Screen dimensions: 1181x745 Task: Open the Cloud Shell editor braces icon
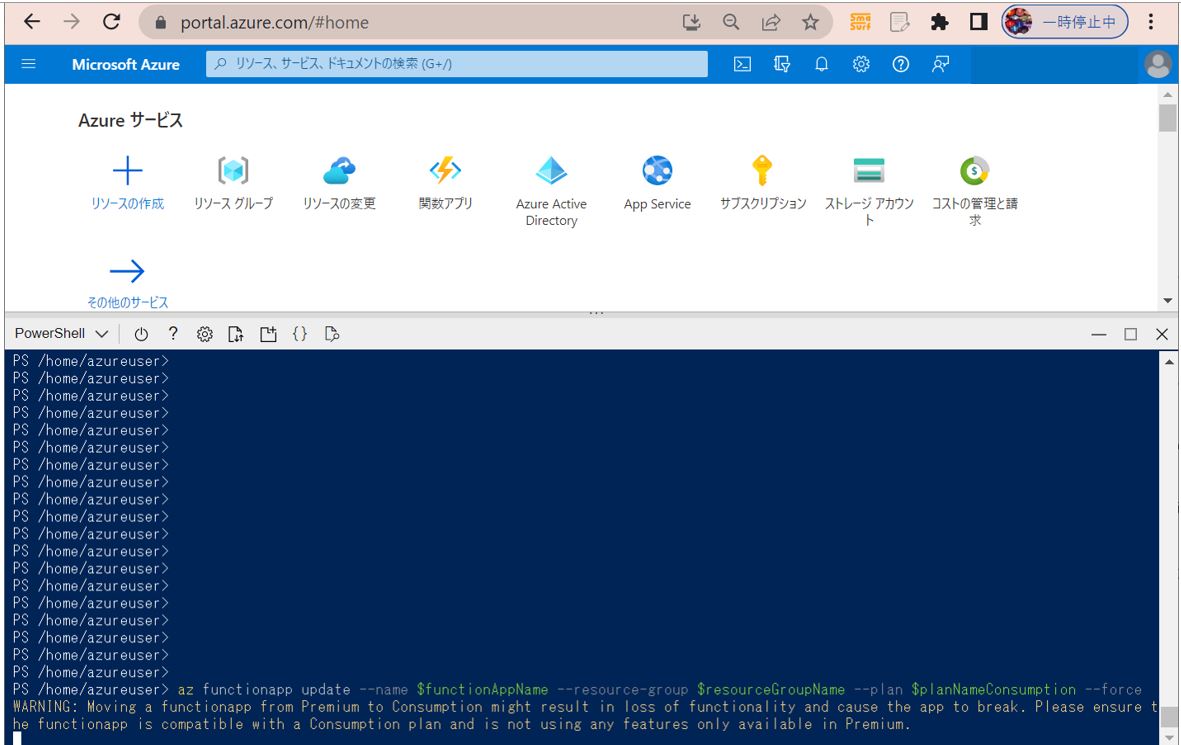point(299,334)
